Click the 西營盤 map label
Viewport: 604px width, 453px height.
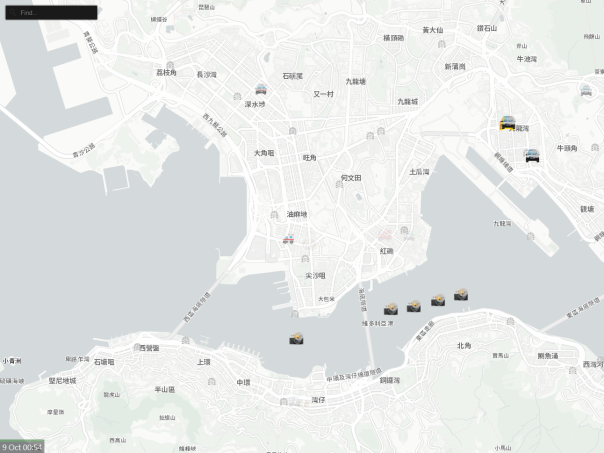coord(149,348)
